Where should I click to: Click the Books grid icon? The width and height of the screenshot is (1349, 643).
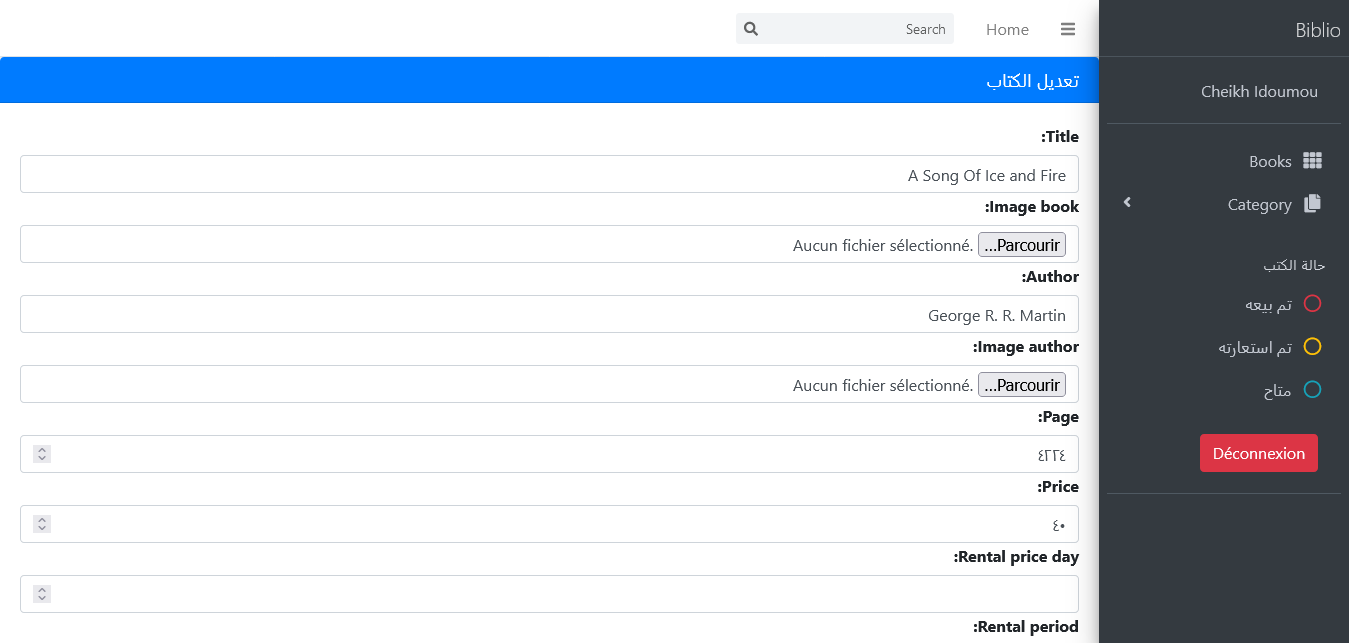click(1312, 161)
